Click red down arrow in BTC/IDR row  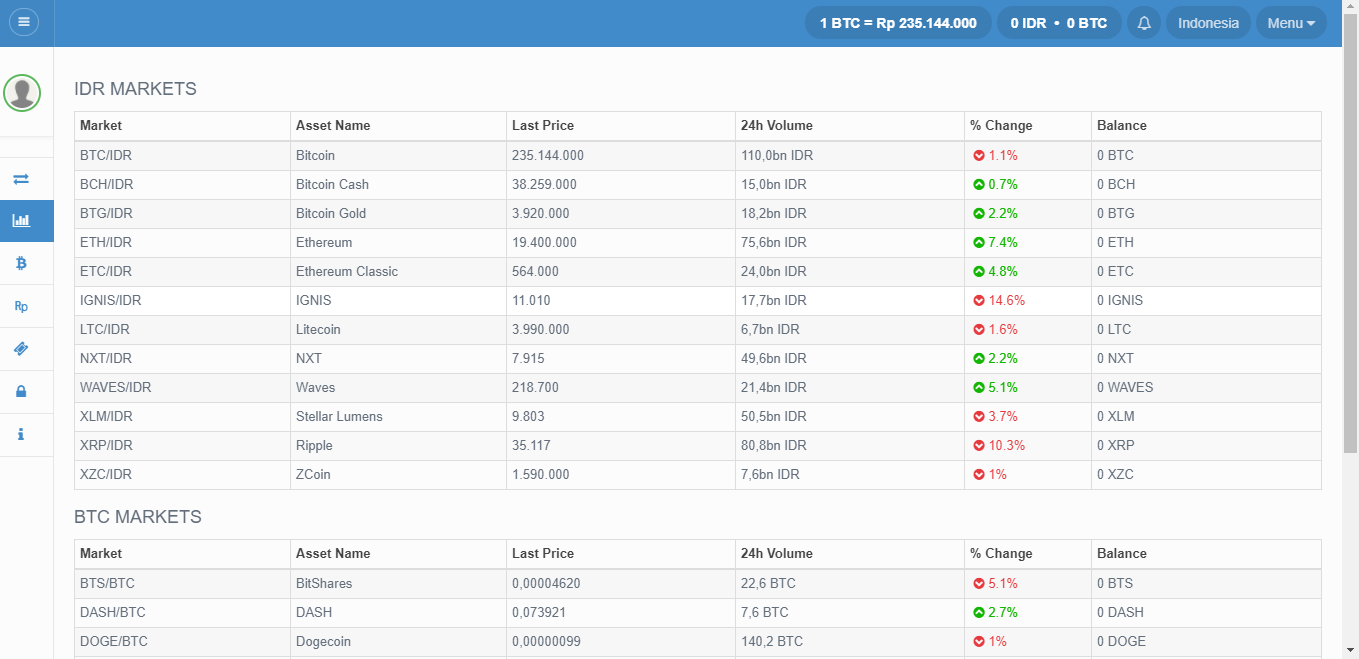[979, 156]
